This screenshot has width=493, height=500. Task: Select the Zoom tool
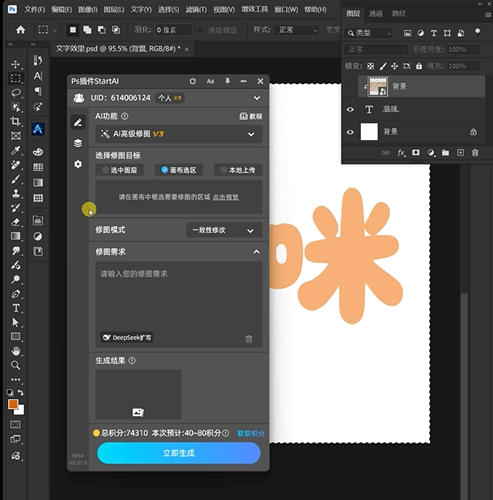click(x=16, y=365)
